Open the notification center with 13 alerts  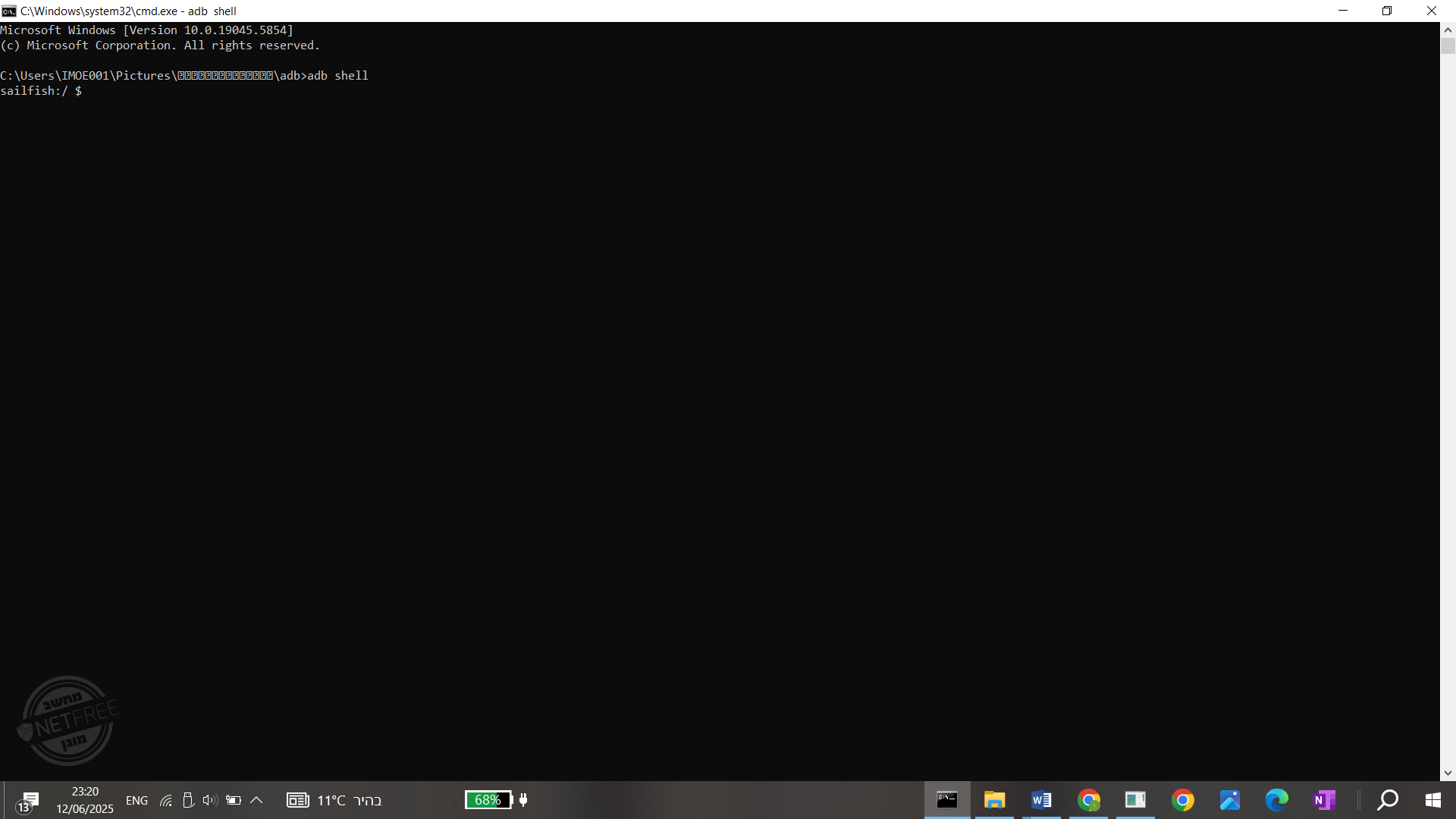[27, 802]
